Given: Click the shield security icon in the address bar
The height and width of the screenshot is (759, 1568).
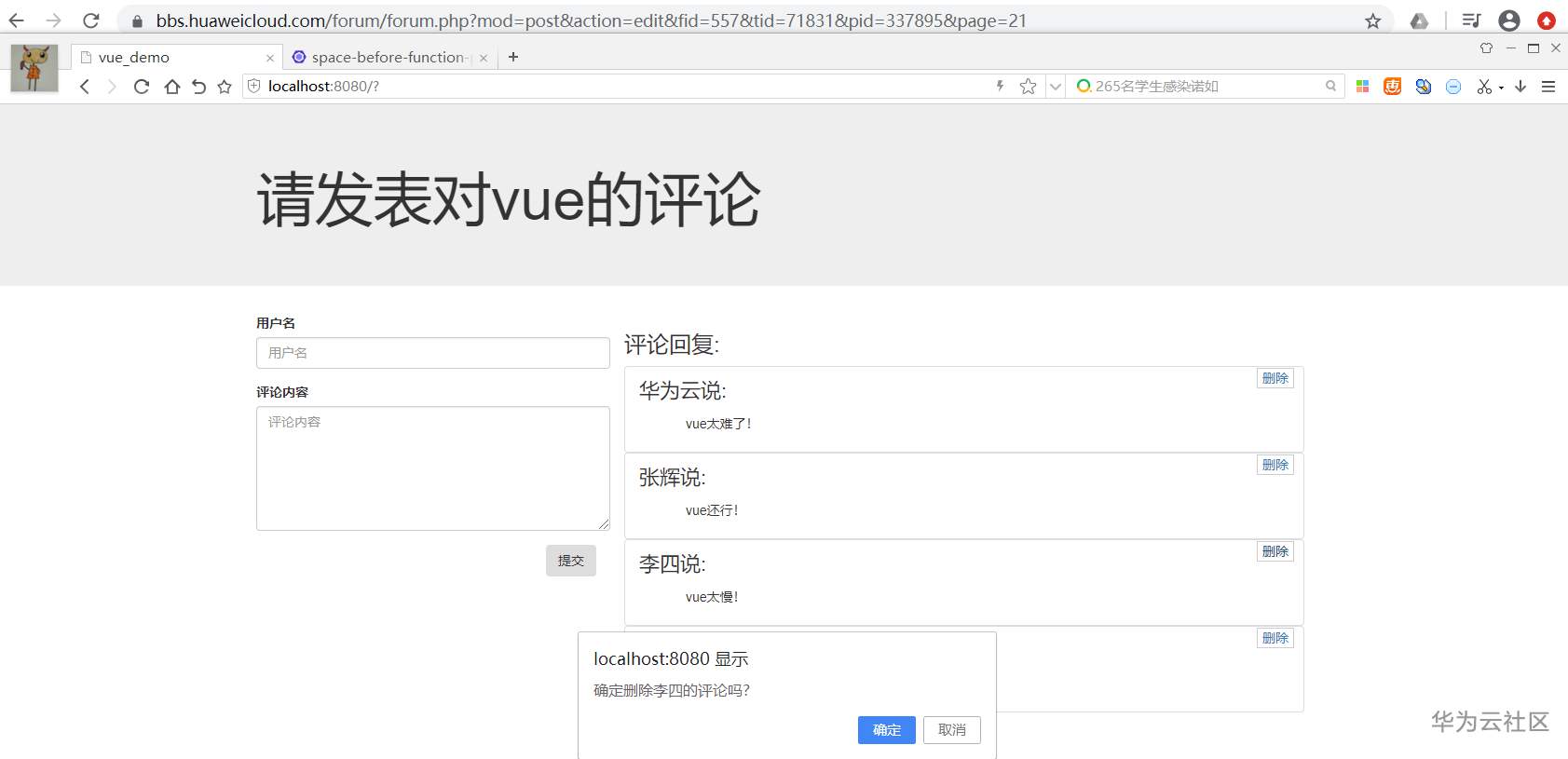Looking at the screenshot, I should 253,86.
